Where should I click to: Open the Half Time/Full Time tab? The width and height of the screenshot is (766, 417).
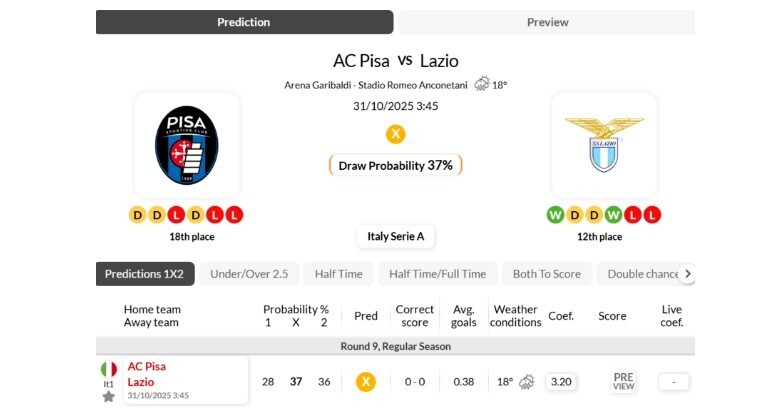[x=437, y=274]
